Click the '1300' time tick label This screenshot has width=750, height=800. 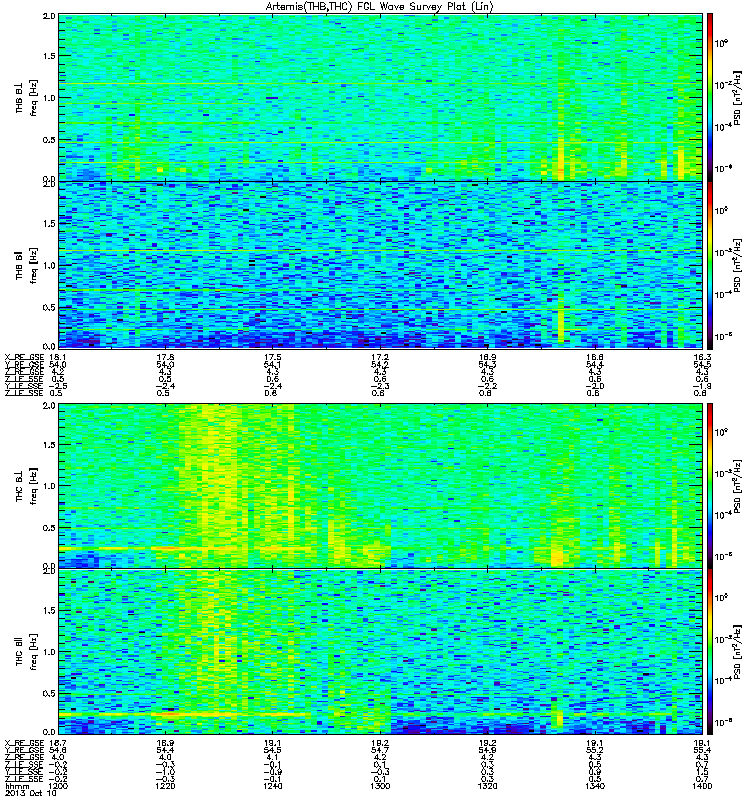pyautogui.click(x=380, y=786)
